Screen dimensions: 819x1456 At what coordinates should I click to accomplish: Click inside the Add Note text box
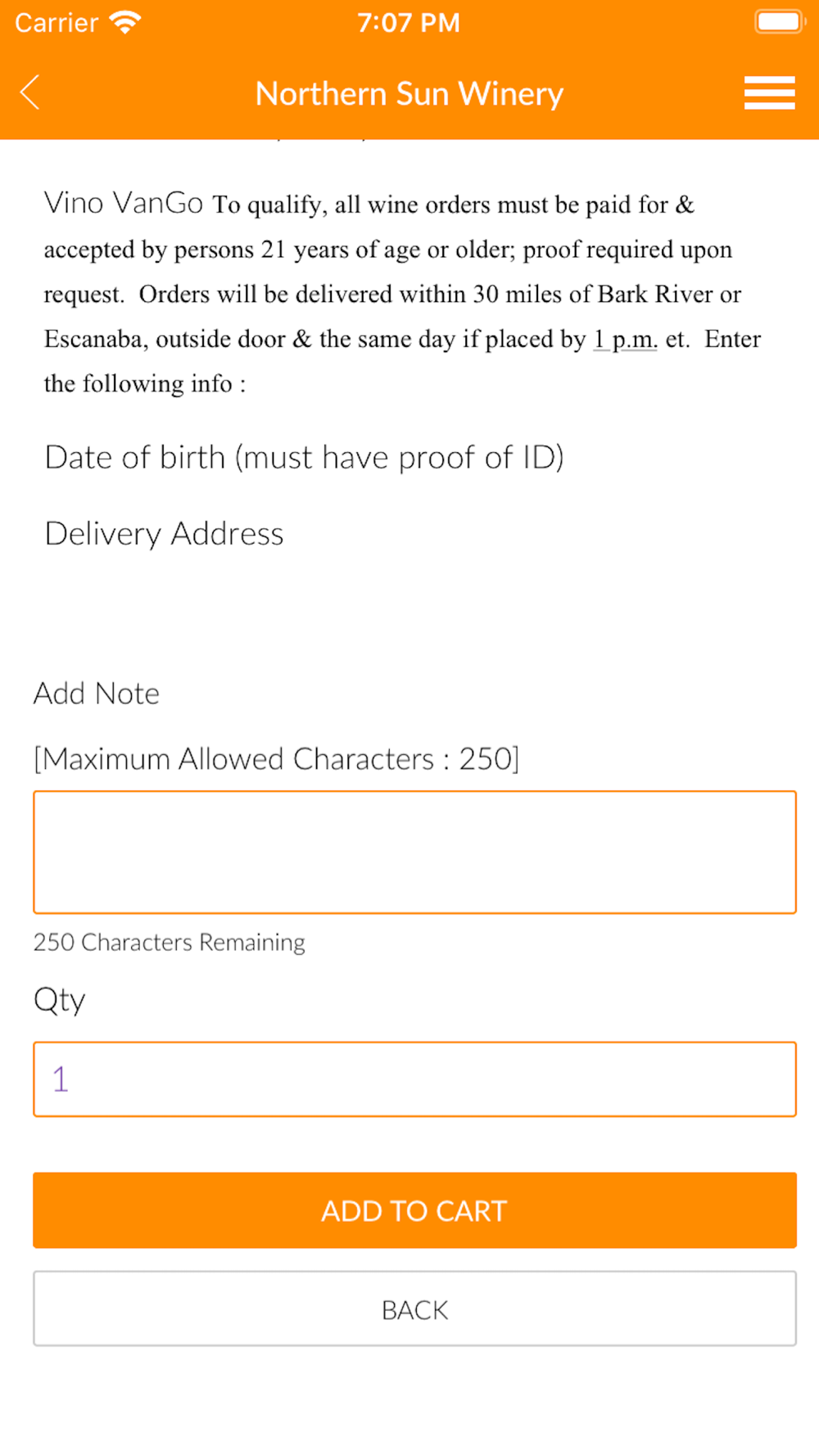coord(414,852)
